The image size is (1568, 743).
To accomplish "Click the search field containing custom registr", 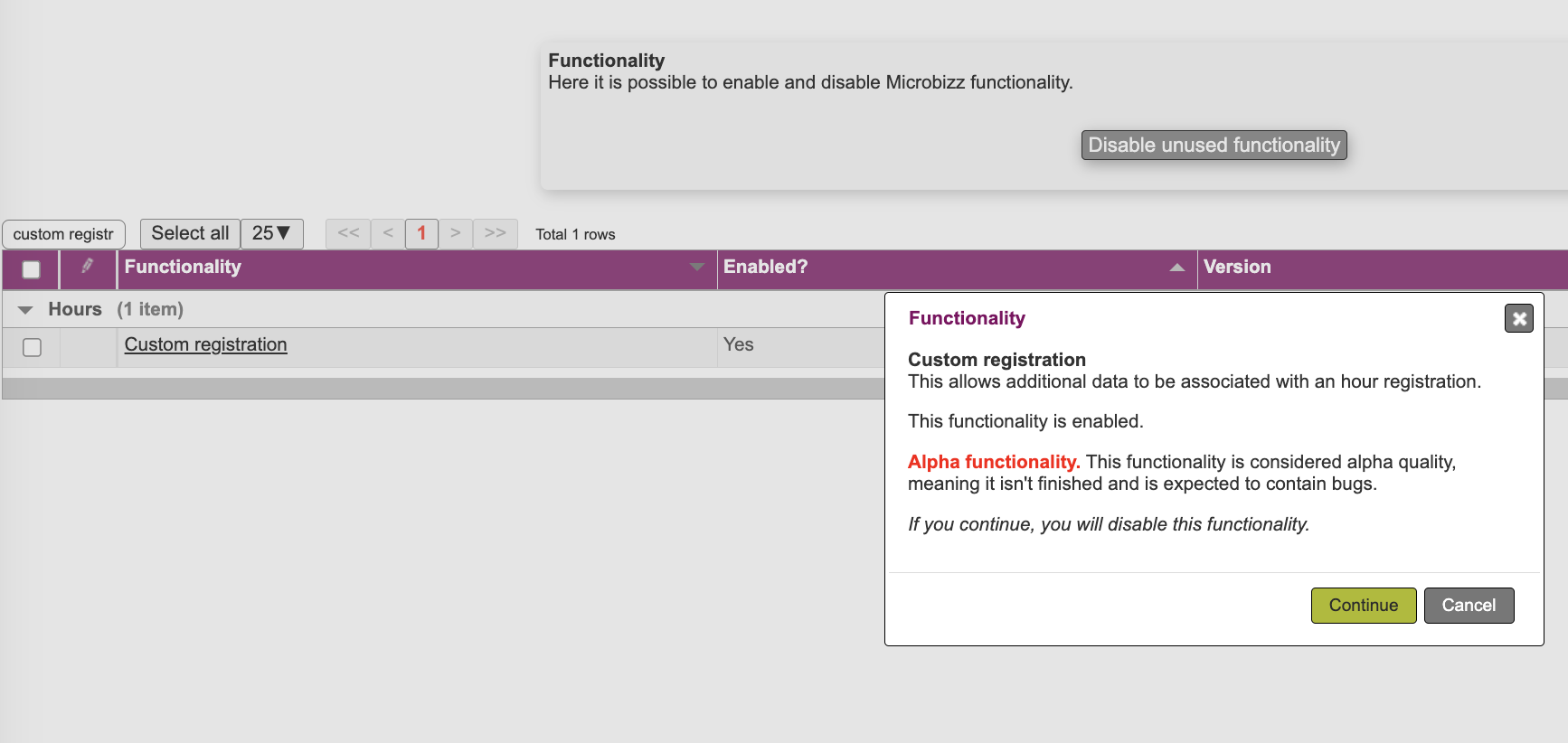I will click(63, 234).
